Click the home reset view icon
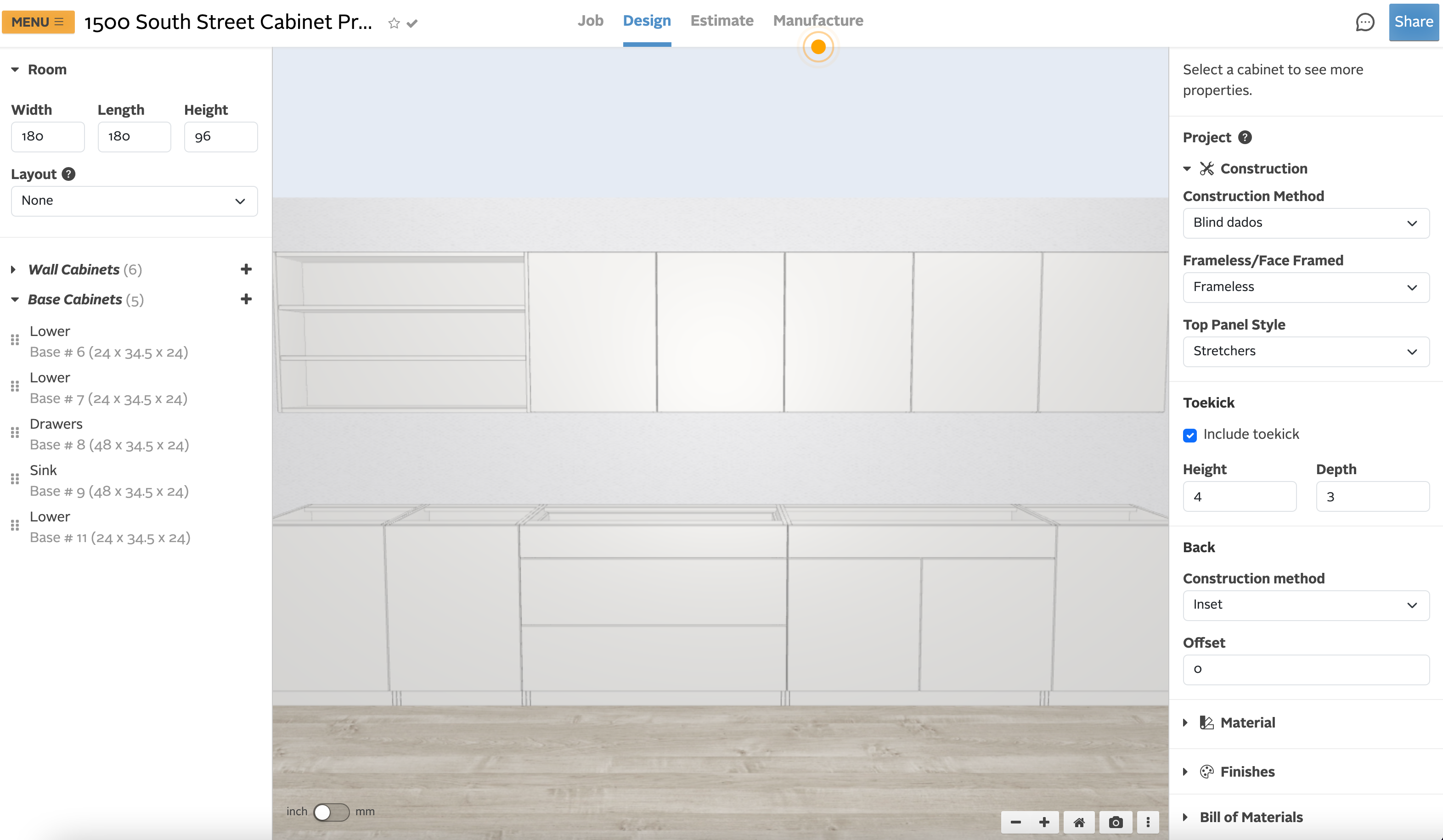This screenshot has height=840, width=1443. (x=1079, y=822)
